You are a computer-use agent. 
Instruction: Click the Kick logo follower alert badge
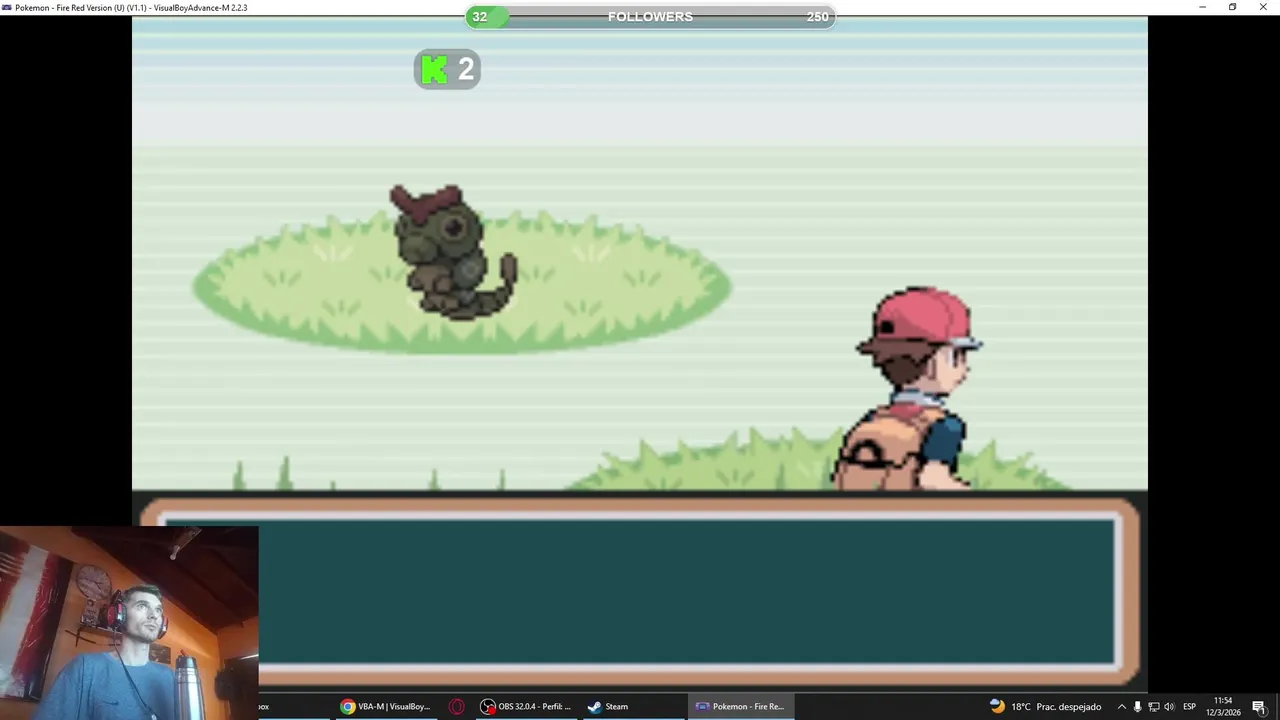click(x=447, y=69)
